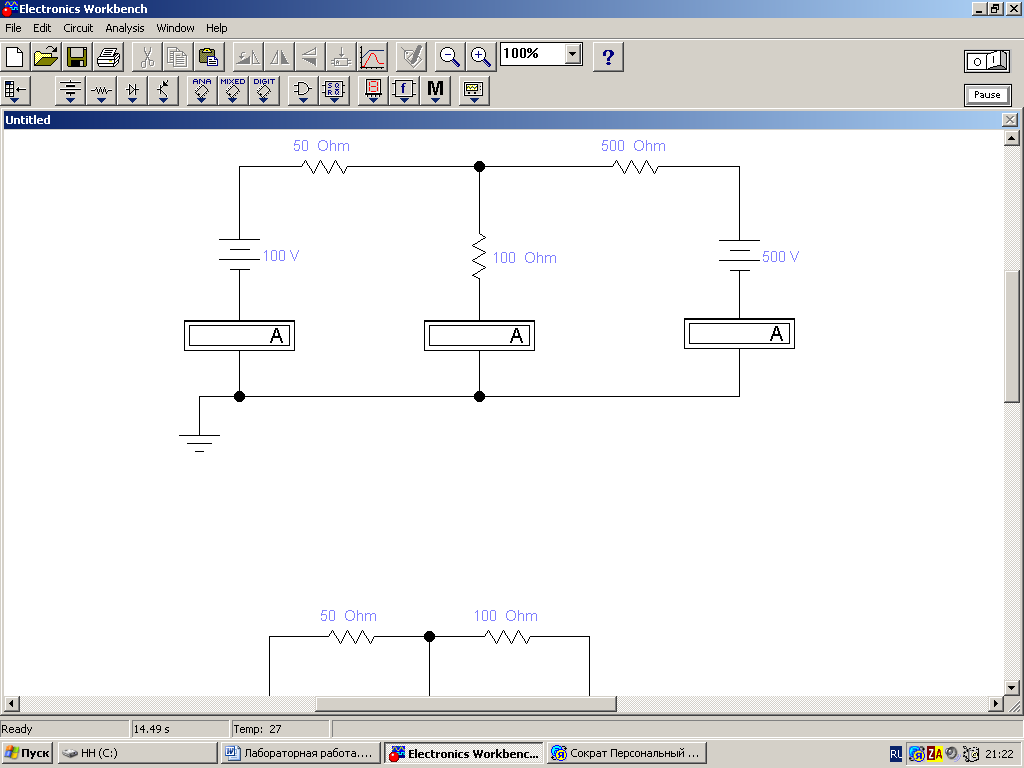This screenshot has width=1024, height=768.
Task: Select the 50 Ohm resistor at top left
Action: click(325, 167)
